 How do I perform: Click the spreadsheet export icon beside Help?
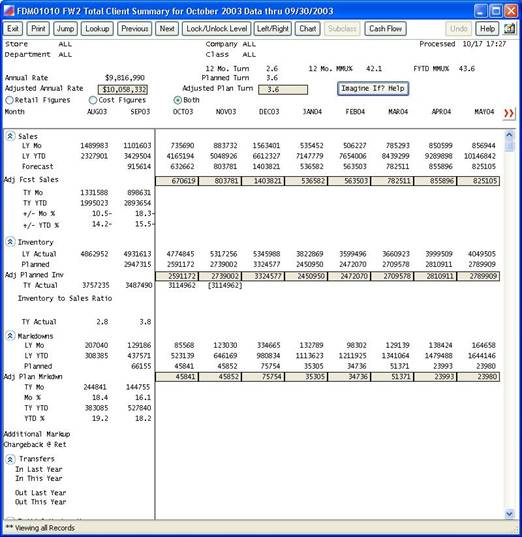point(510,29)
